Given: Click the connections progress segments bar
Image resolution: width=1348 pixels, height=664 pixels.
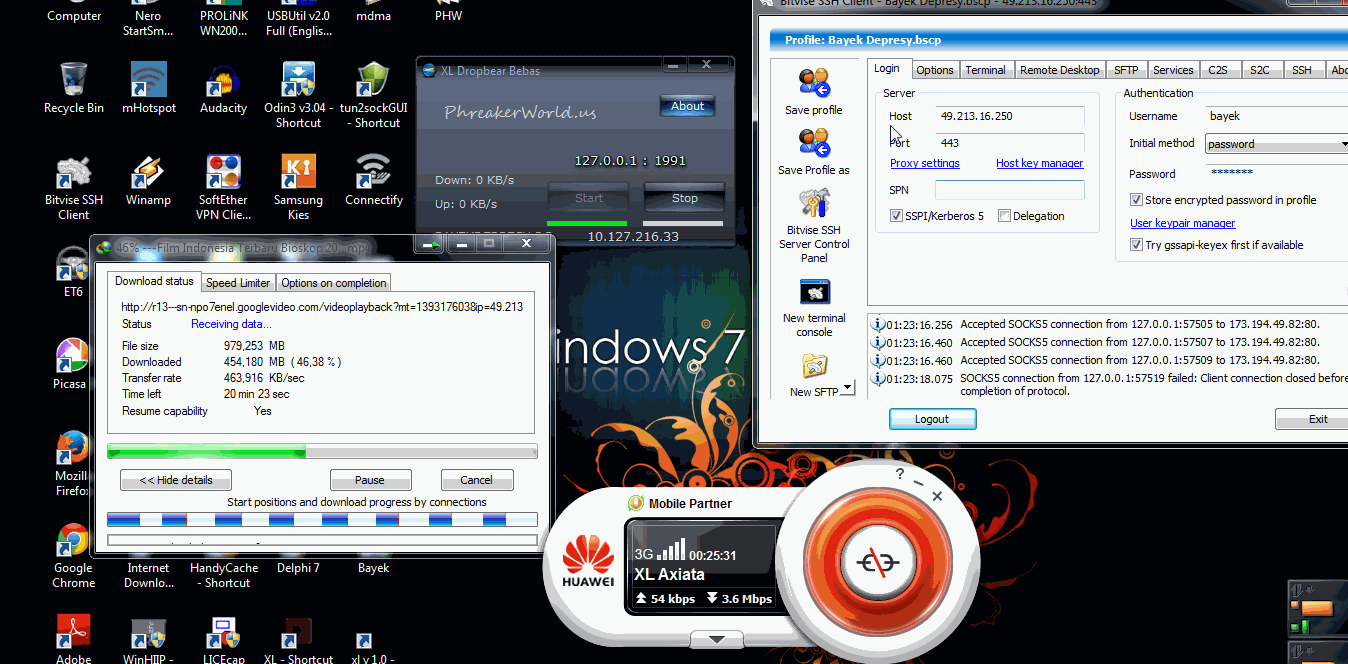Looking at the screenshot, I should [322, 519].
